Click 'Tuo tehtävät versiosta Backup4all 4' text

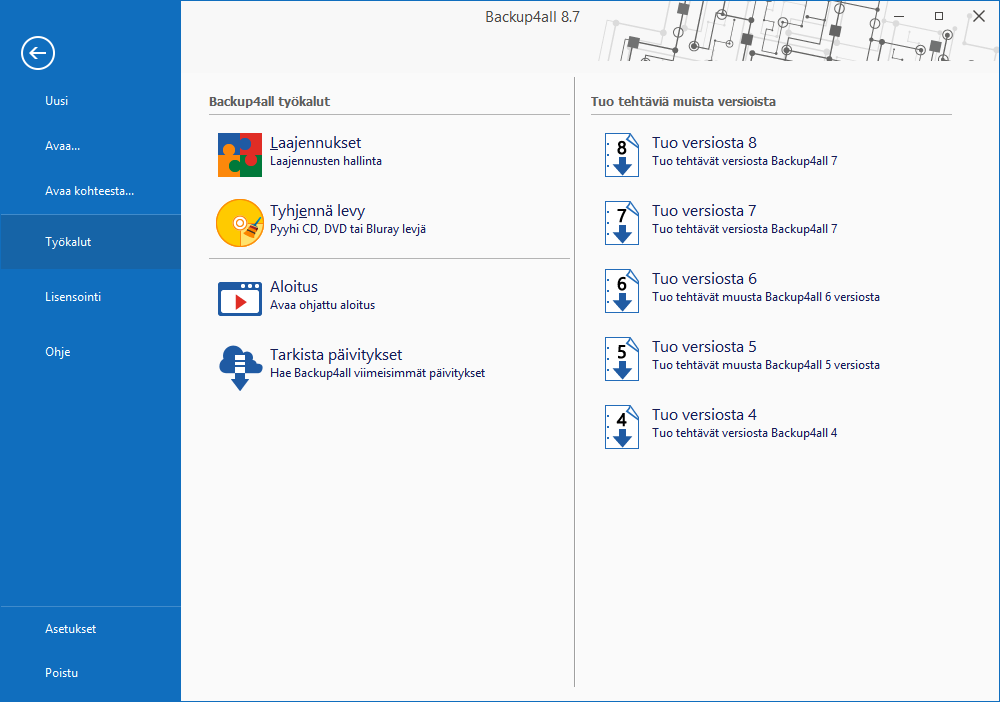[x=744, y=433]
